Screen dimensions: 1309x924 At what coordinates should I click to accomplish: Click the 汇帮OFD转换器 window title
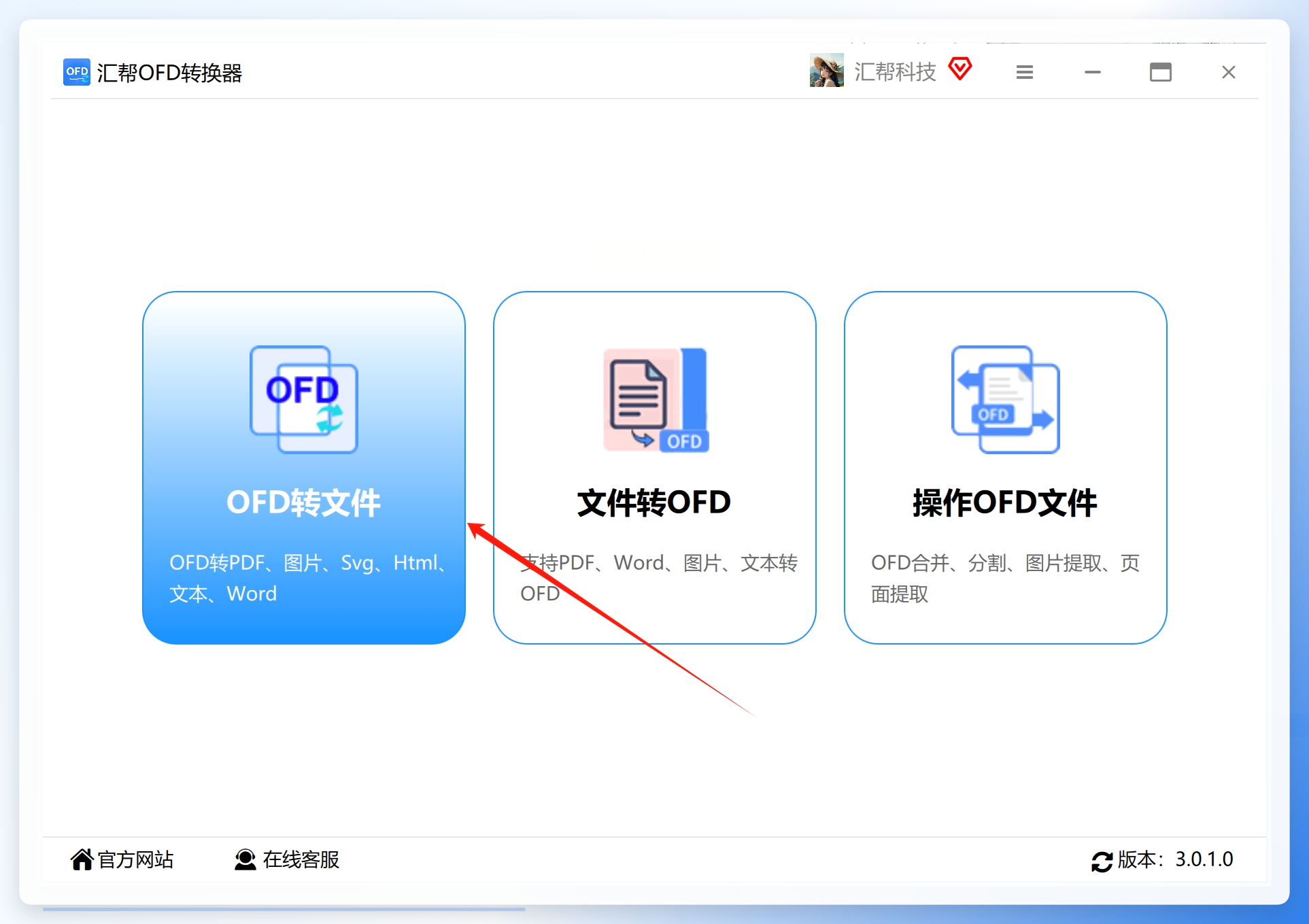coord(169,73)
